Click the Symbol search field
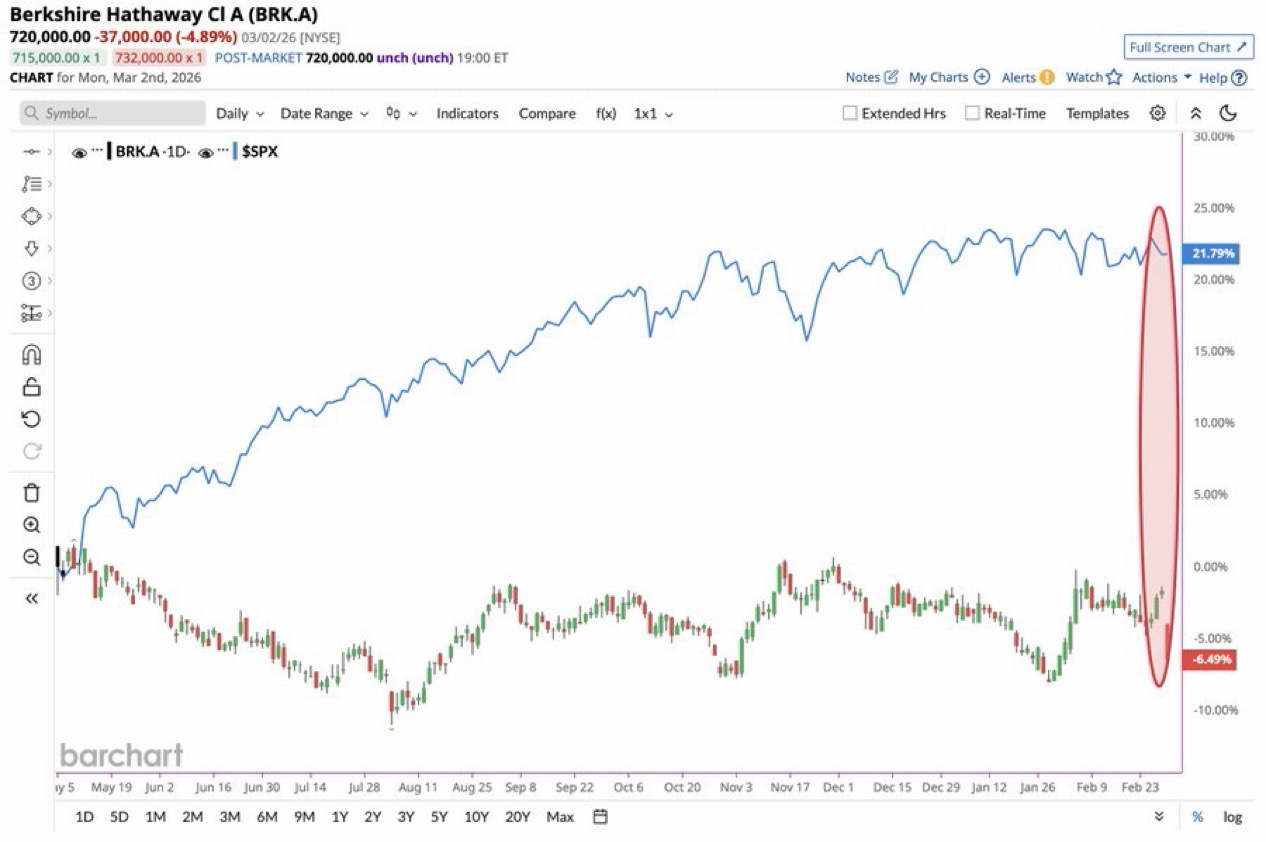Screen dimensions: 1266x842 [x=112, y=114]
